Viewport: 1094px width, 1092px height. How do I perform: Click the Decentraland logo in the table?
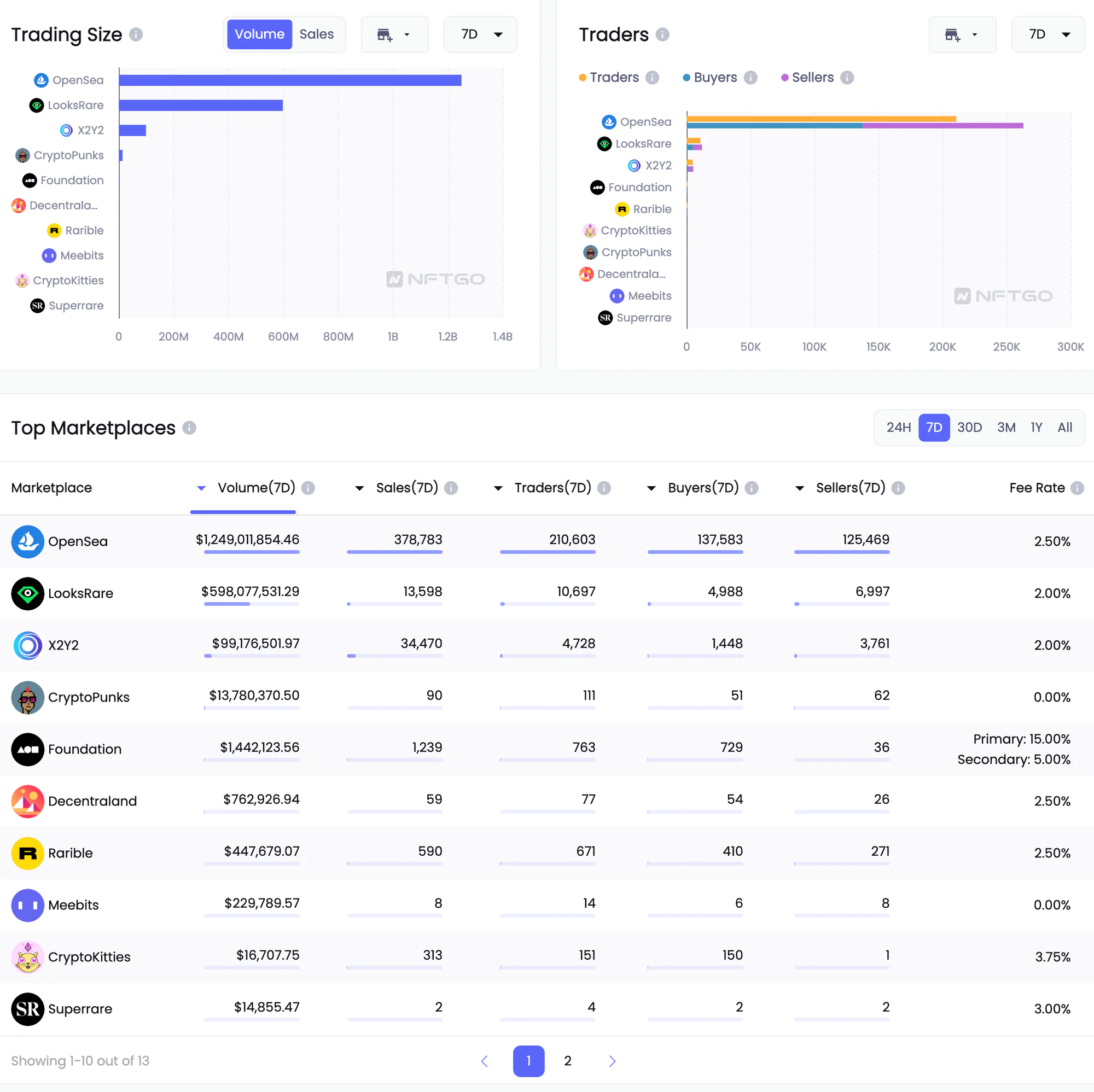pyautogui.click(x=28, y=802)
